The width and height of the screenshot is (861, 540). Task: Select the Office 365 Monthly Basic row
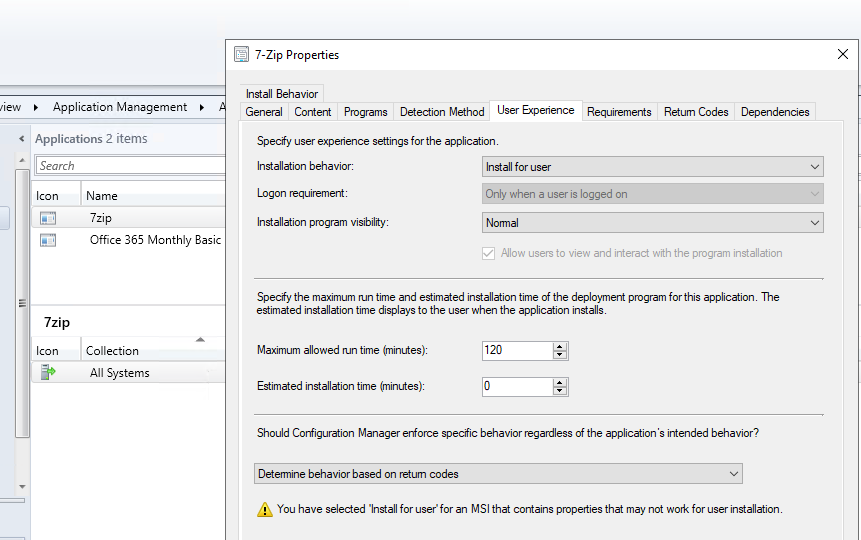pyautogui.click(x=128, y=240)
